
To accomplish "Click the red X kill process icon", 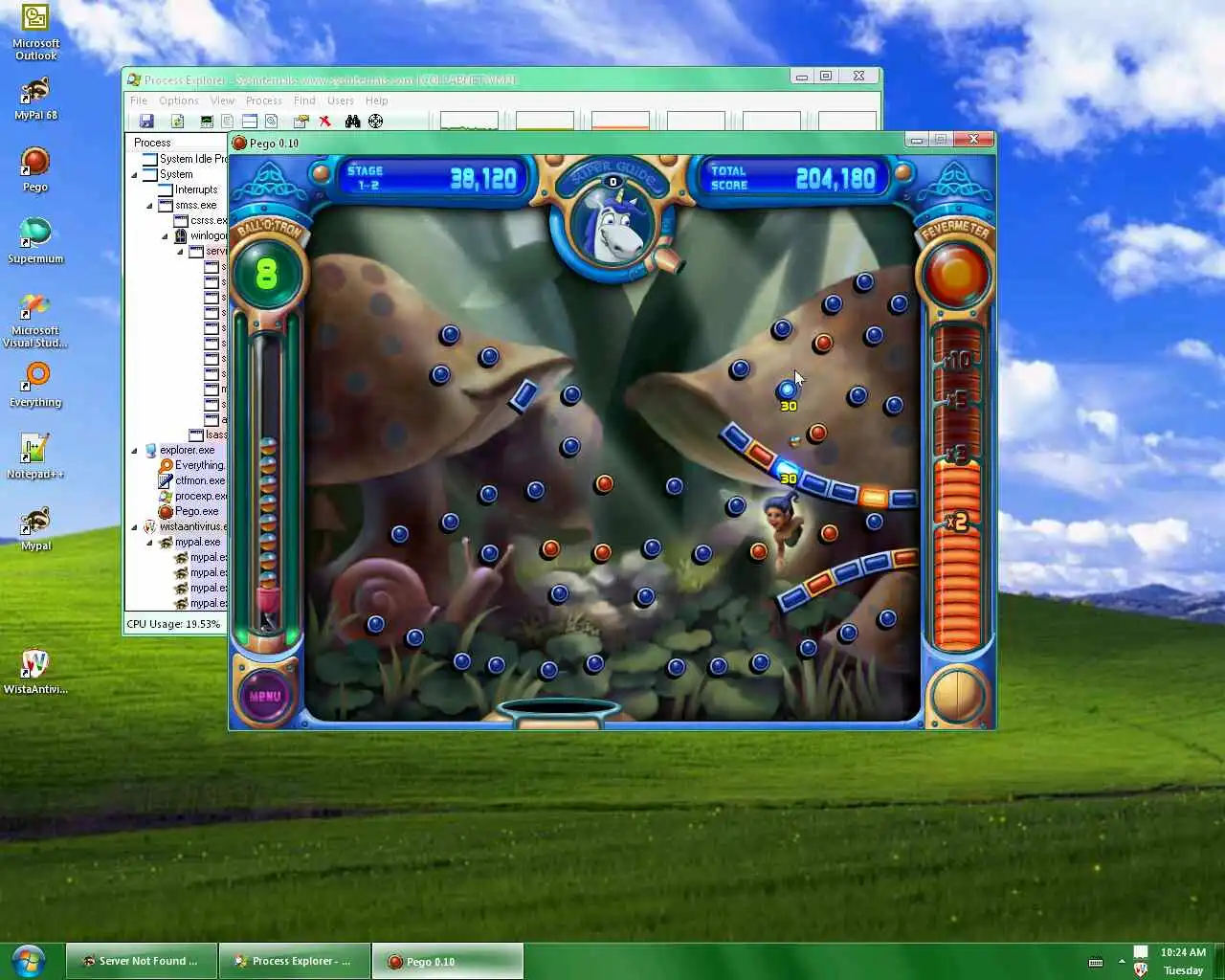I will tap(325, 121).
